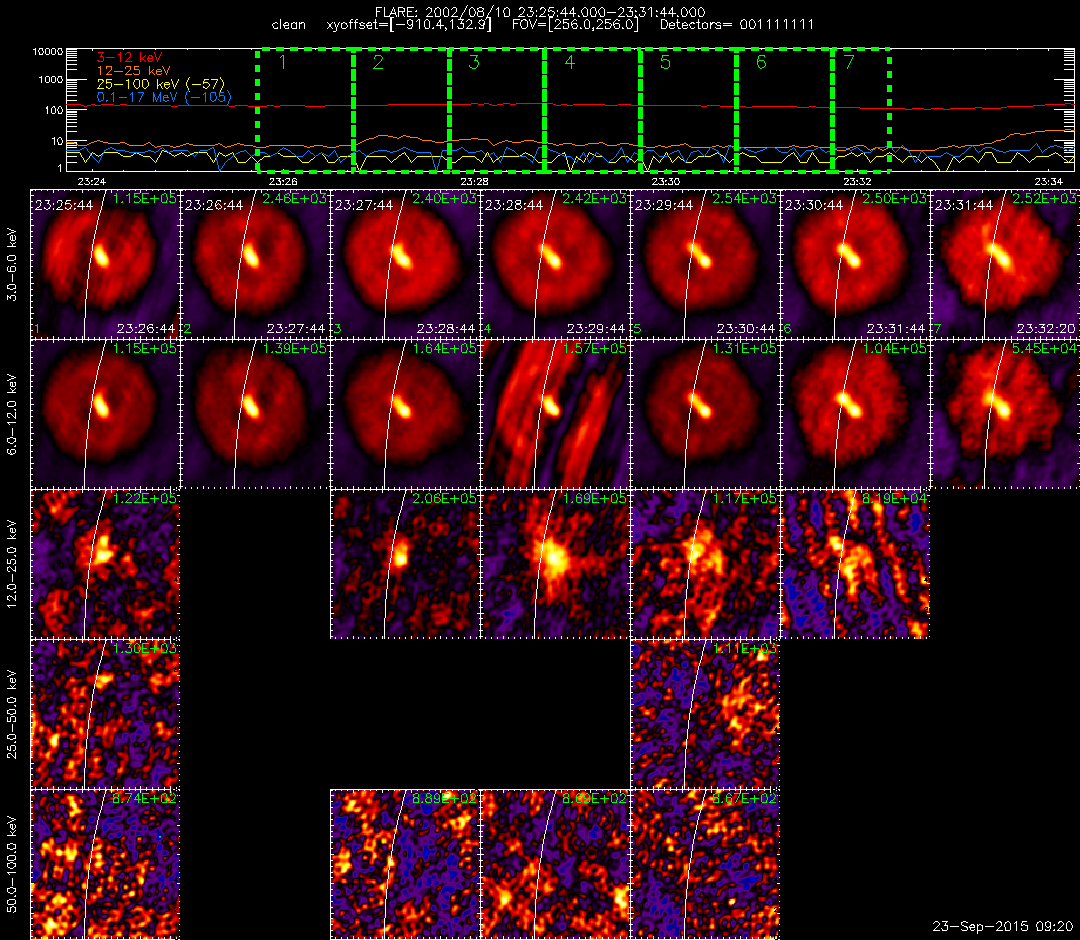Open the 6.0-12.0 keV image with peak 1.64E+05
This screenshot has height=940, width=1080.
tap(405, 415)
